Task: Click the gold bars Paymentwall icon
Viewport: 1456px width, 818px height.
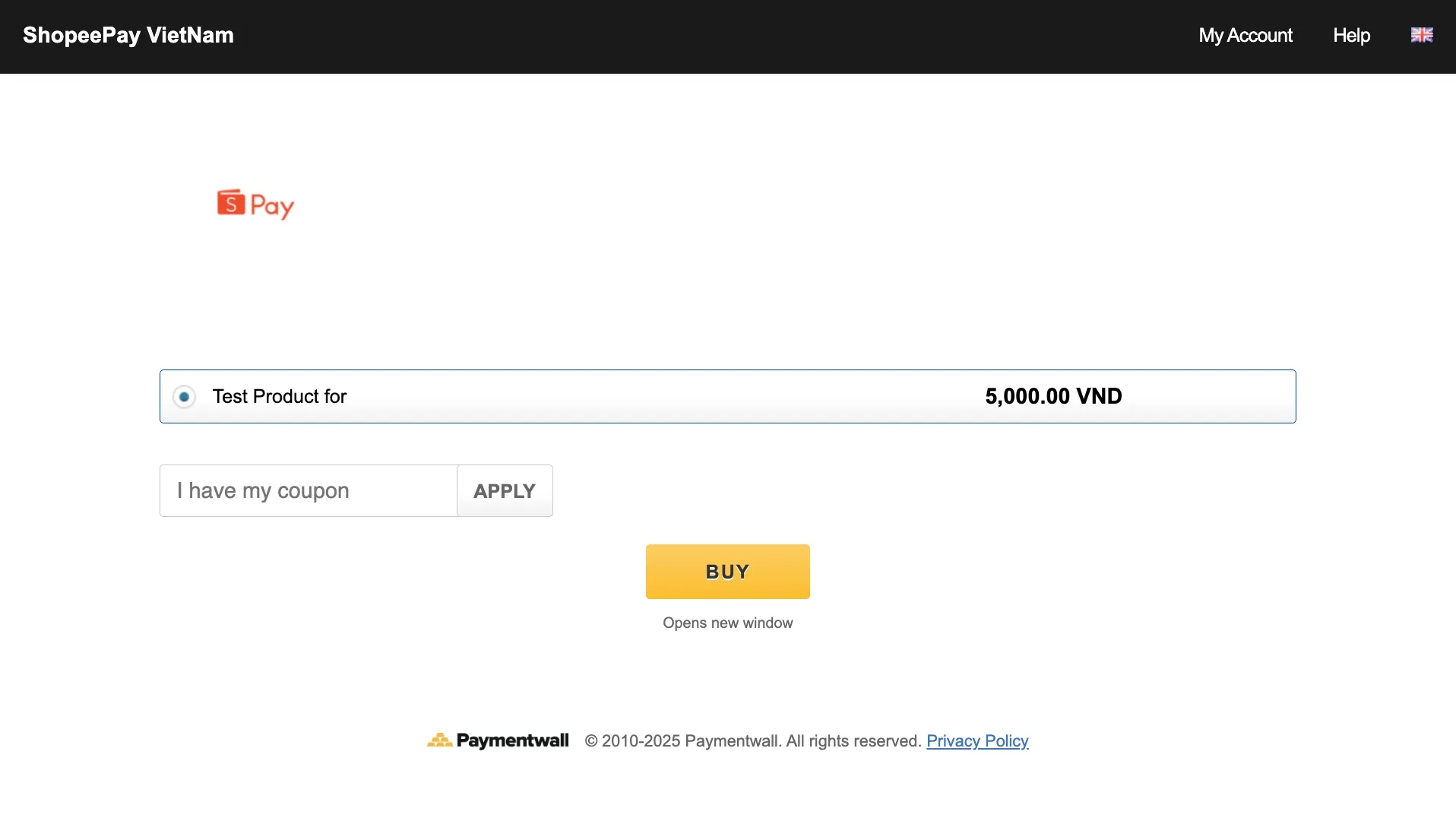Action: (x=439, y=740)
